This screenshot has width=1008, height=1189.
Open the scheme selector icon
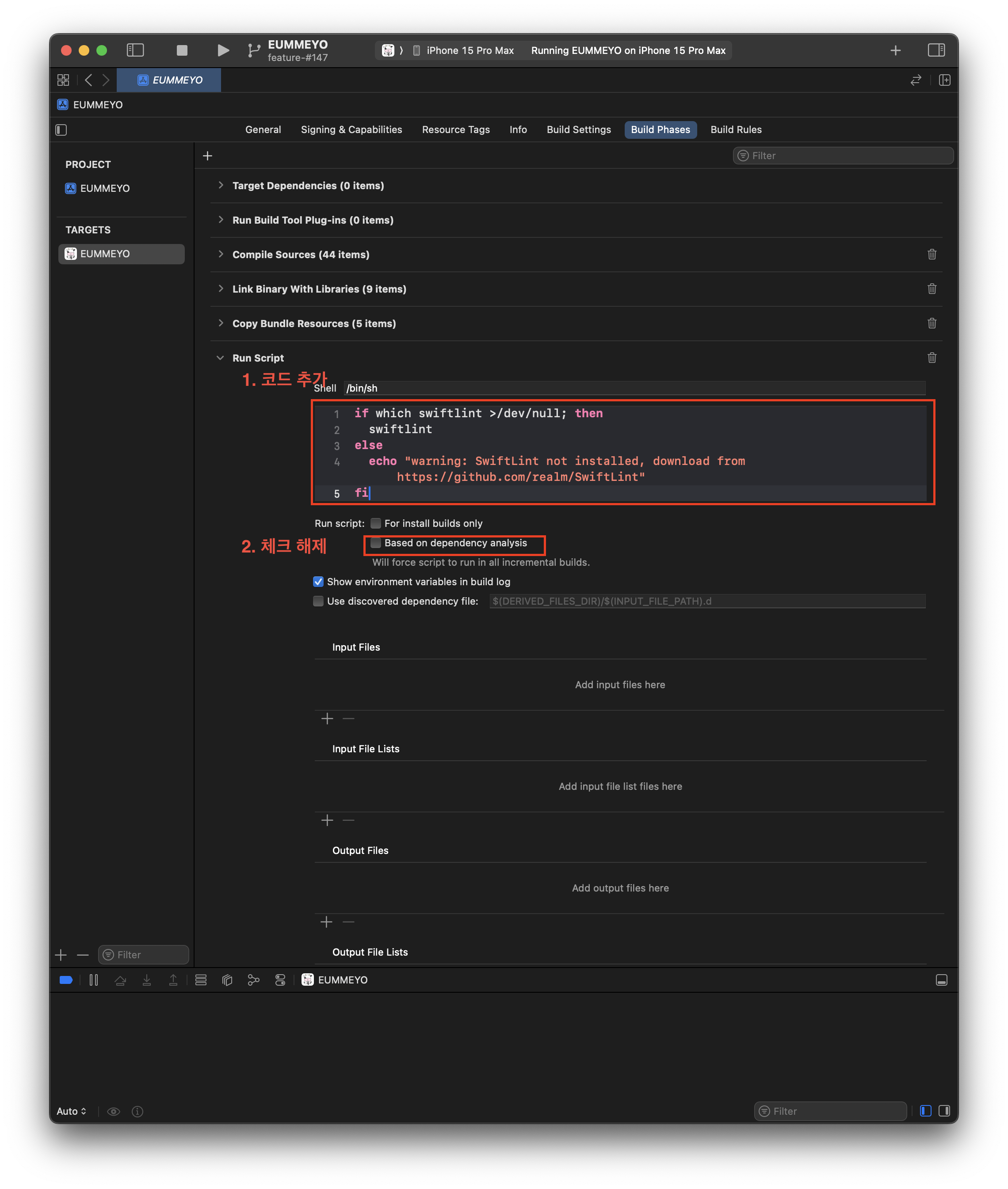tap(388, 50)
